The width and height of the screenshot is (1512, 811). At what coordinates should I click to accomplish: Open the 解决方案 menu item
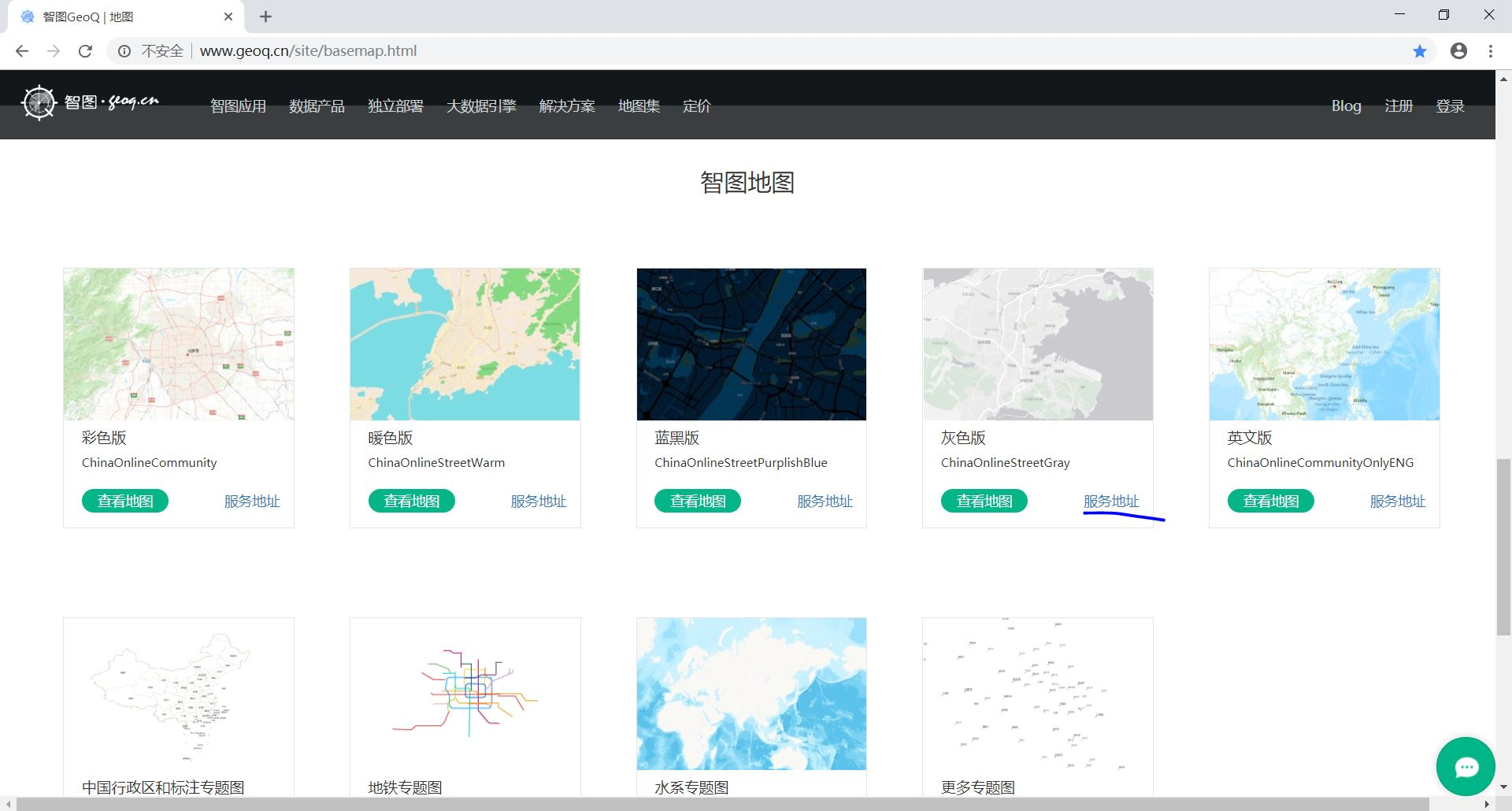[567, 106]
